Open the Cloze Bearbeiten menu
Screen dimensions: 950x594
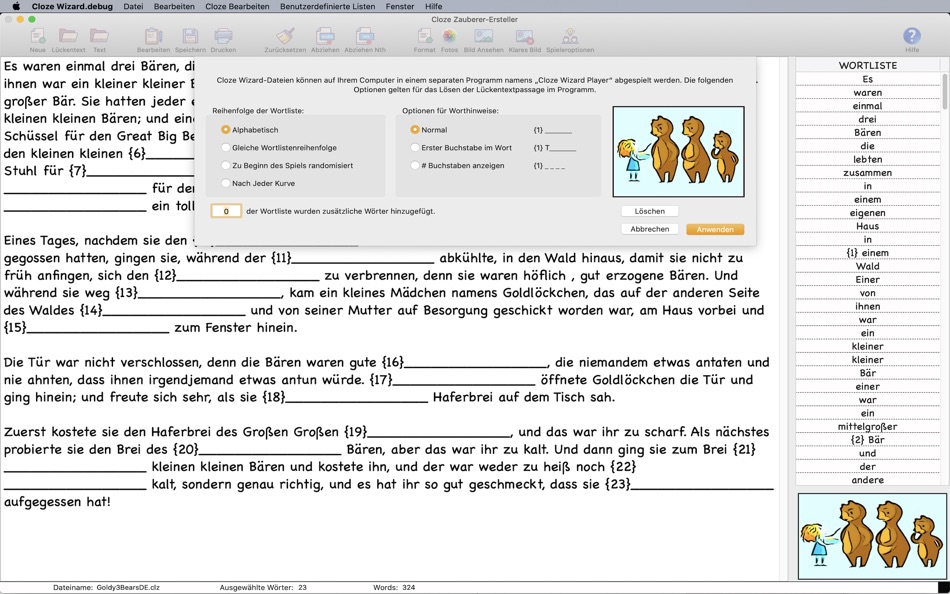click(237, 6)
